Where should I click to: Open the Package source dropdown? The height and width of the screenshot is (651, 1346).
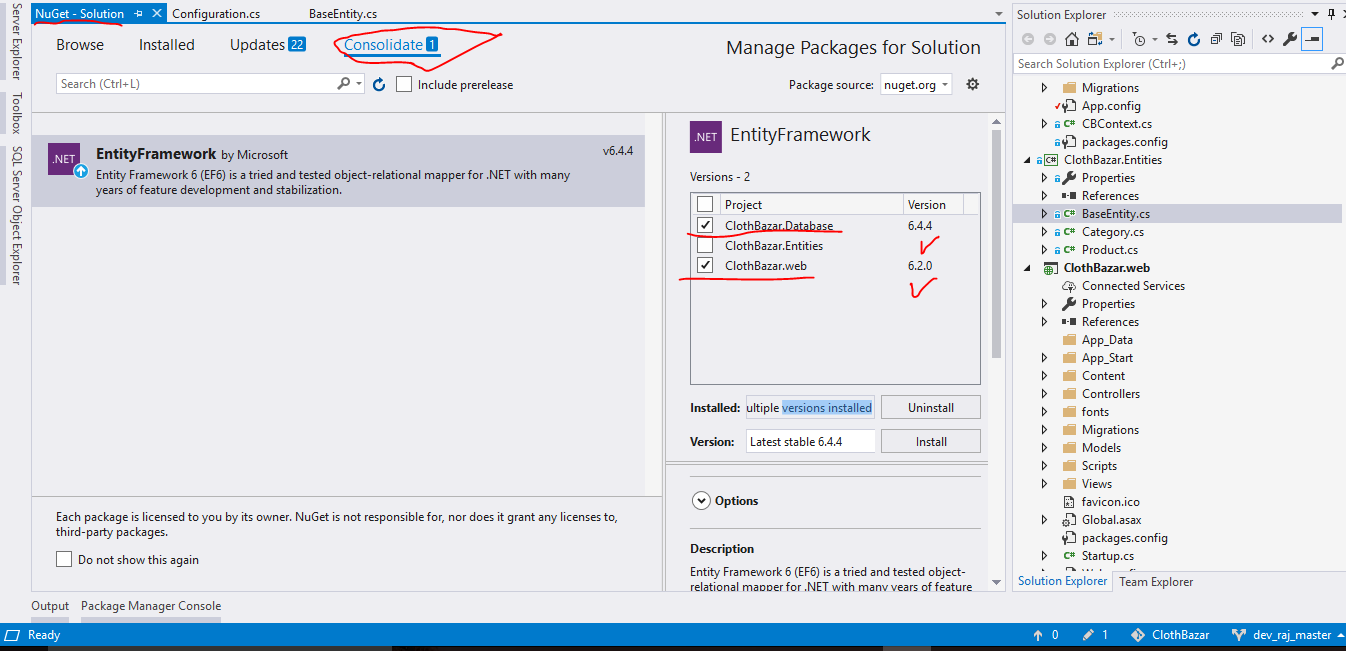[916, 85]
